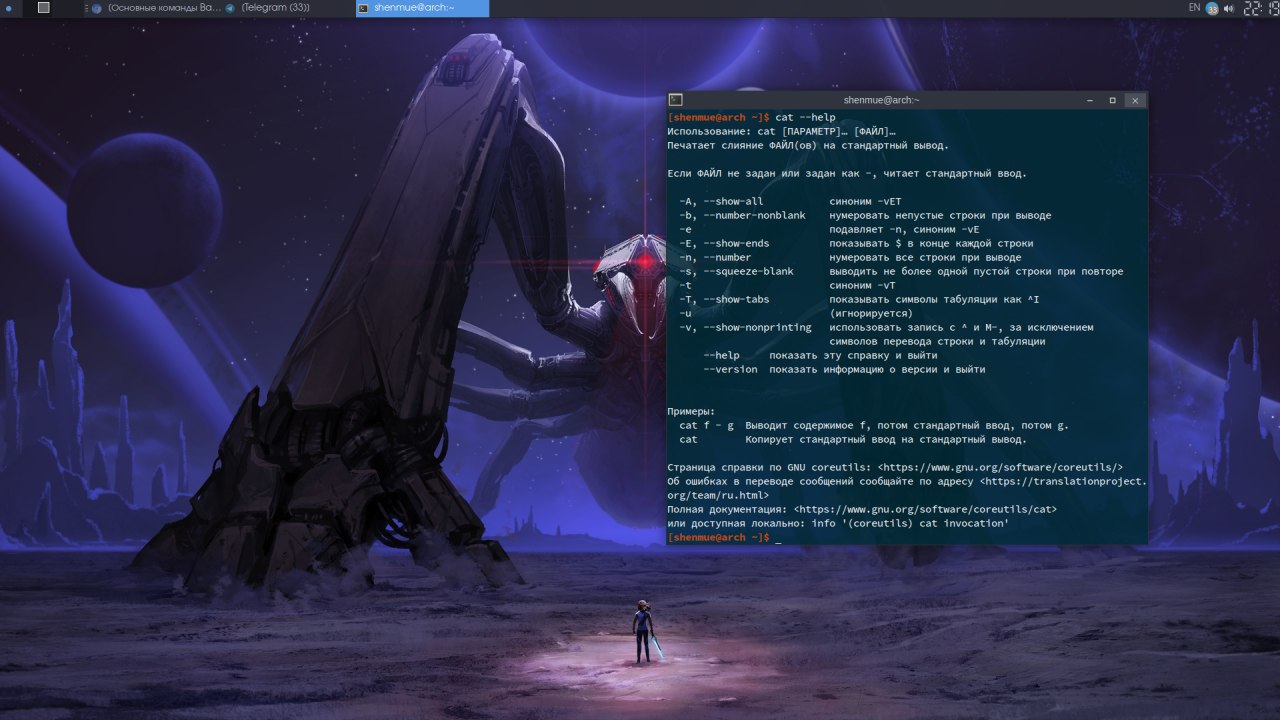Click the '(игнорируется)' text for -u

click(871, 313)
